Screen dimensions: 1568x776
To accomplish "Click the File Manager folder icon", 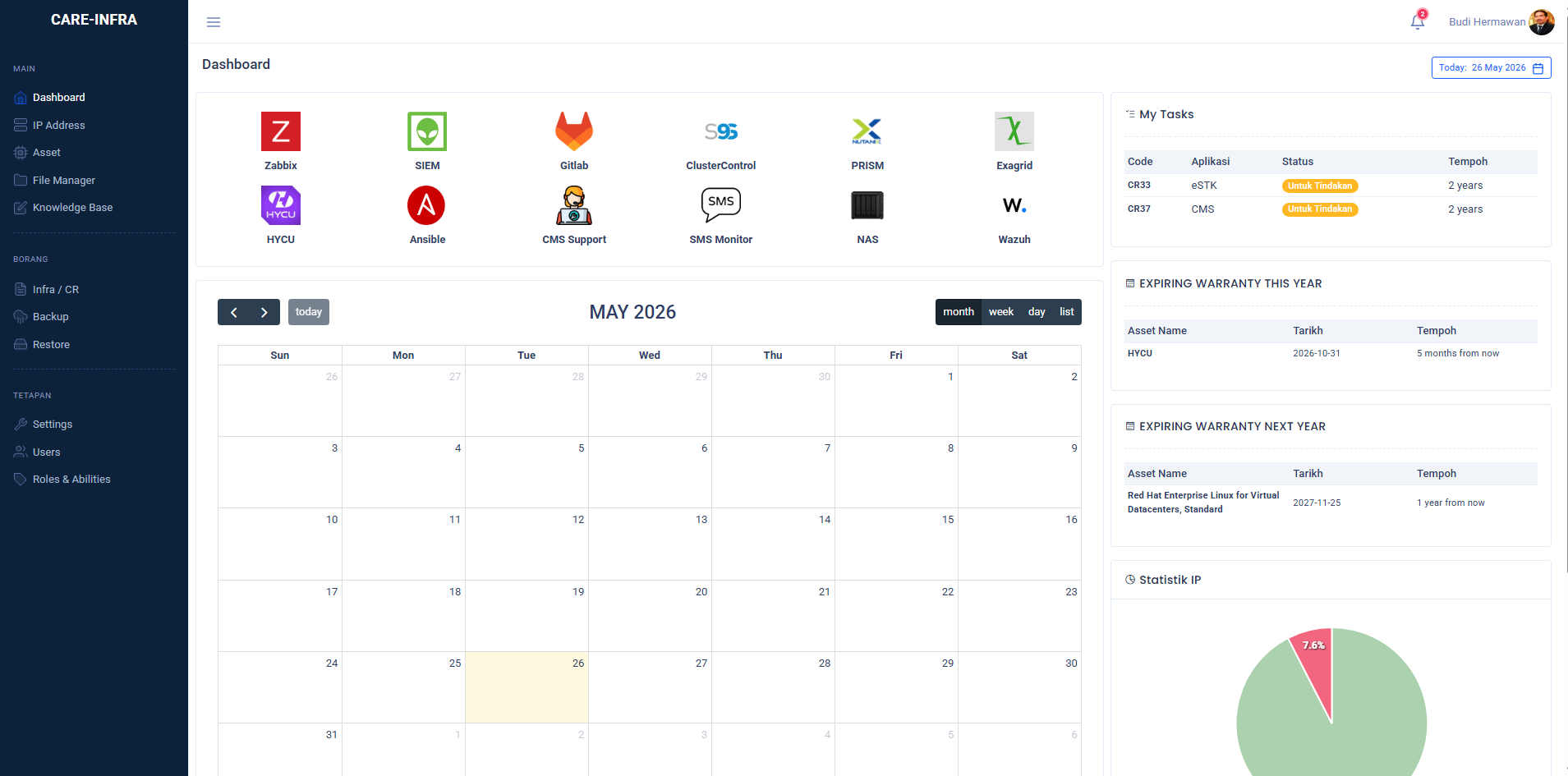I will click(21, 181).
